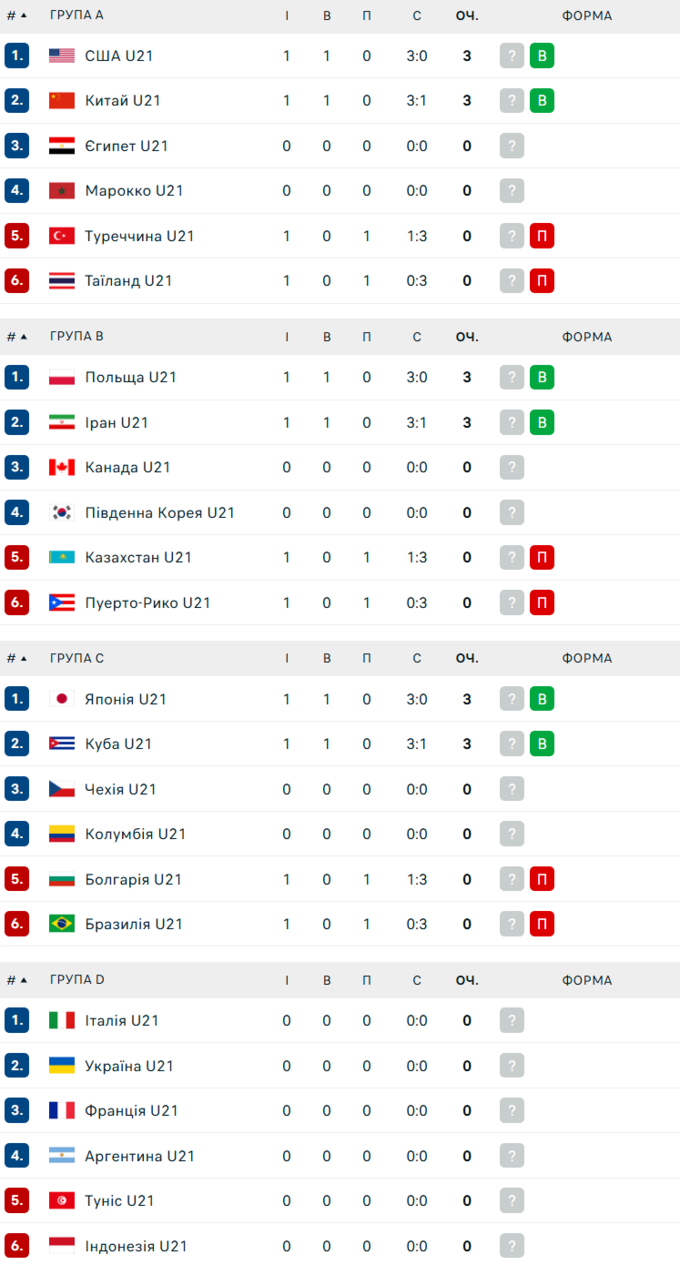The height and width of the screenshot is (1265, 680).
Task: Click rank 6 badge for Таїланд U21
Action: tap(17, 281)
